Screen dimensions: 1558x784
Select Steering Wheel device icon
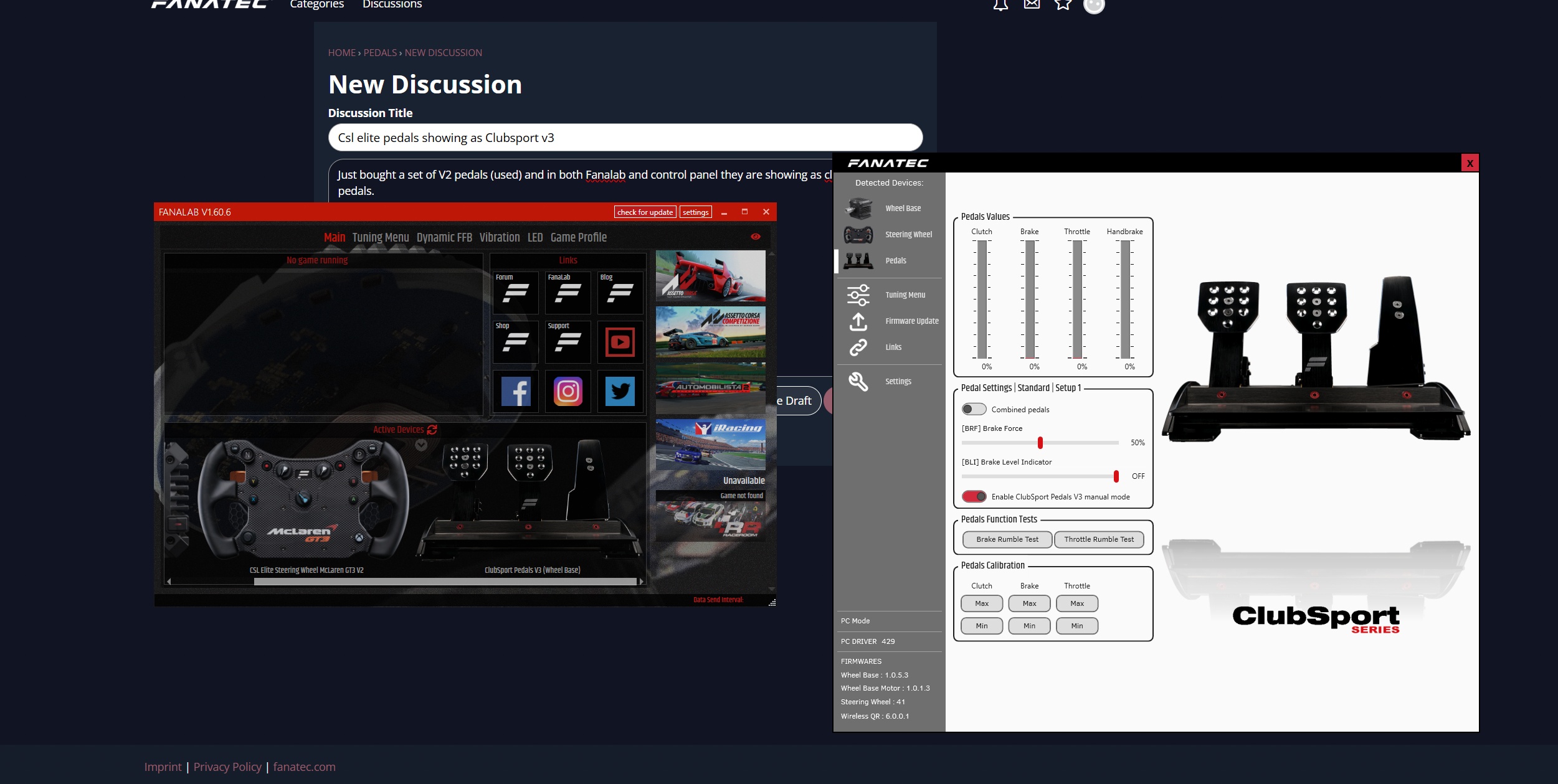tap(858, 235)
